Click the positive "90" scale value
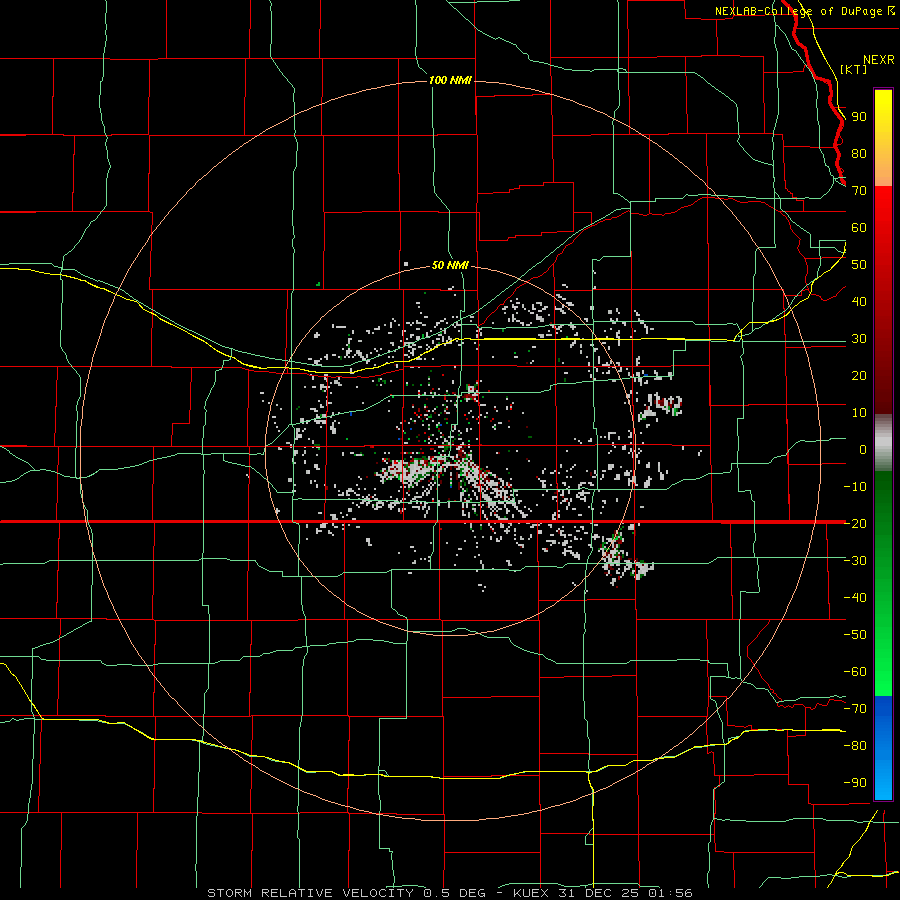The width and height of the screenshot is (900, 900). [x=859, y=117]
